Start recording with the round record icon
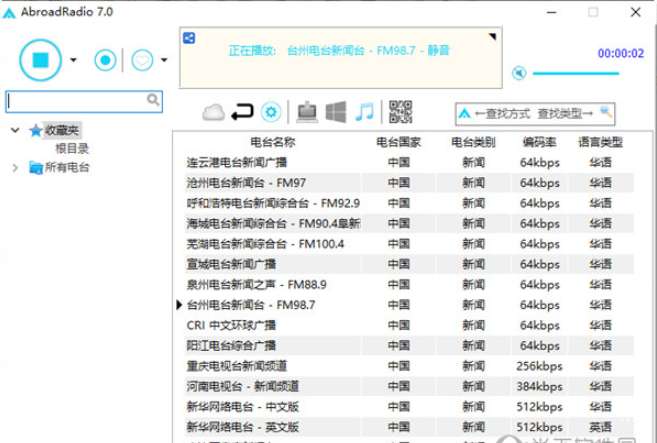Image resolution: width=657 pixels, height=443 pixels. (x=105, y=60)
